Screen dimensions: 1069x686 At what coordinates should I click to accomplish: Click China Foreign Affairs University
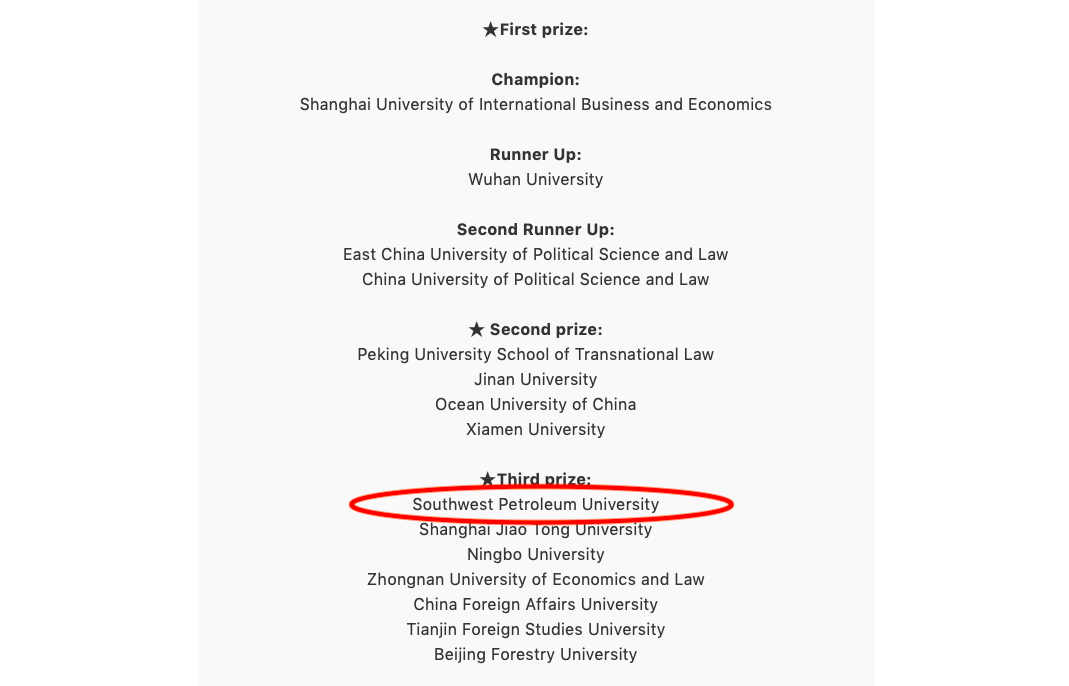535,605
